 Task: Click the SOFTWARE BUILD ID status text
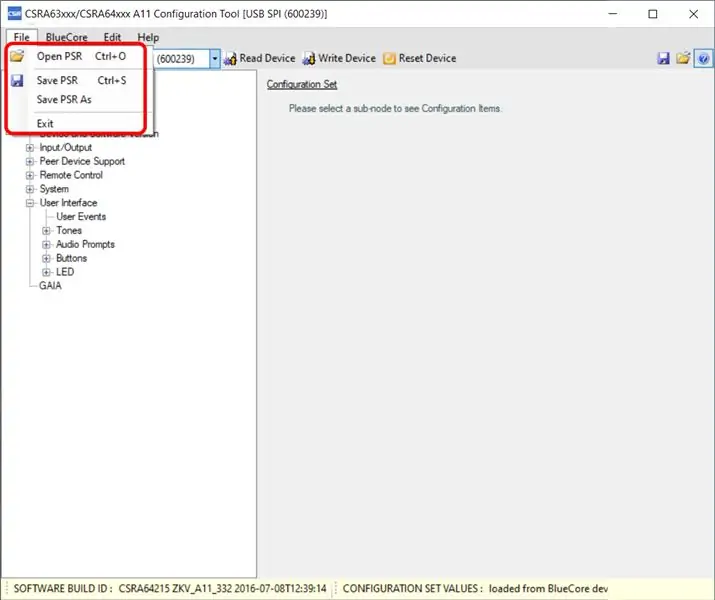point(170,588)
